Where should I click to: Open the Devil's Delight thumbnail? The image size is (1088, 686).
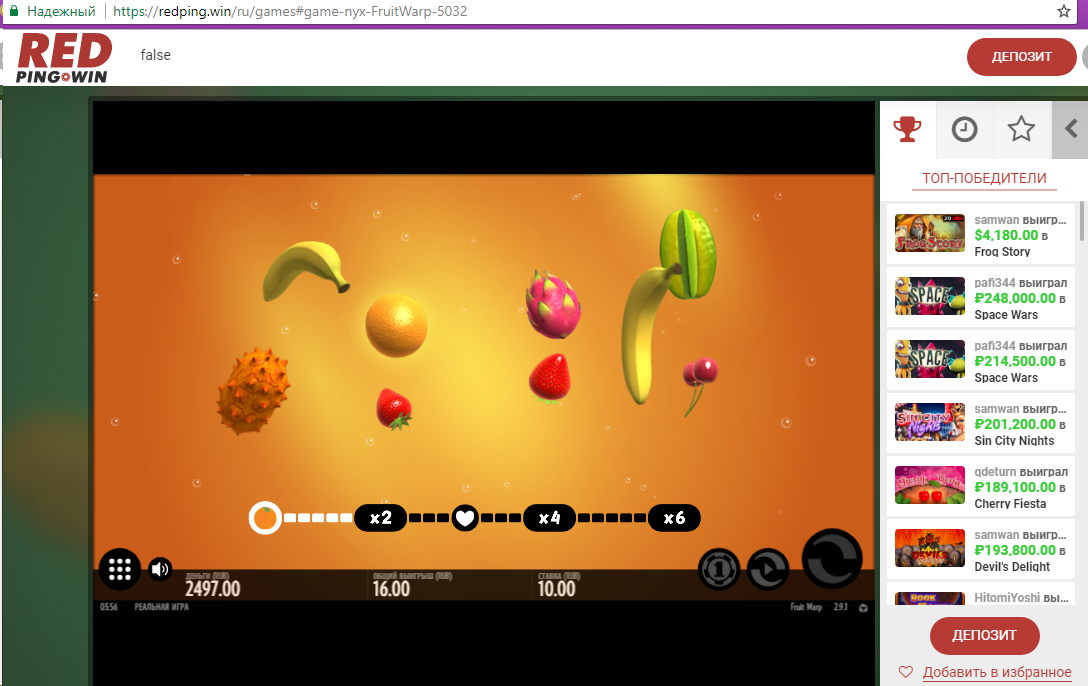point(930,548)
